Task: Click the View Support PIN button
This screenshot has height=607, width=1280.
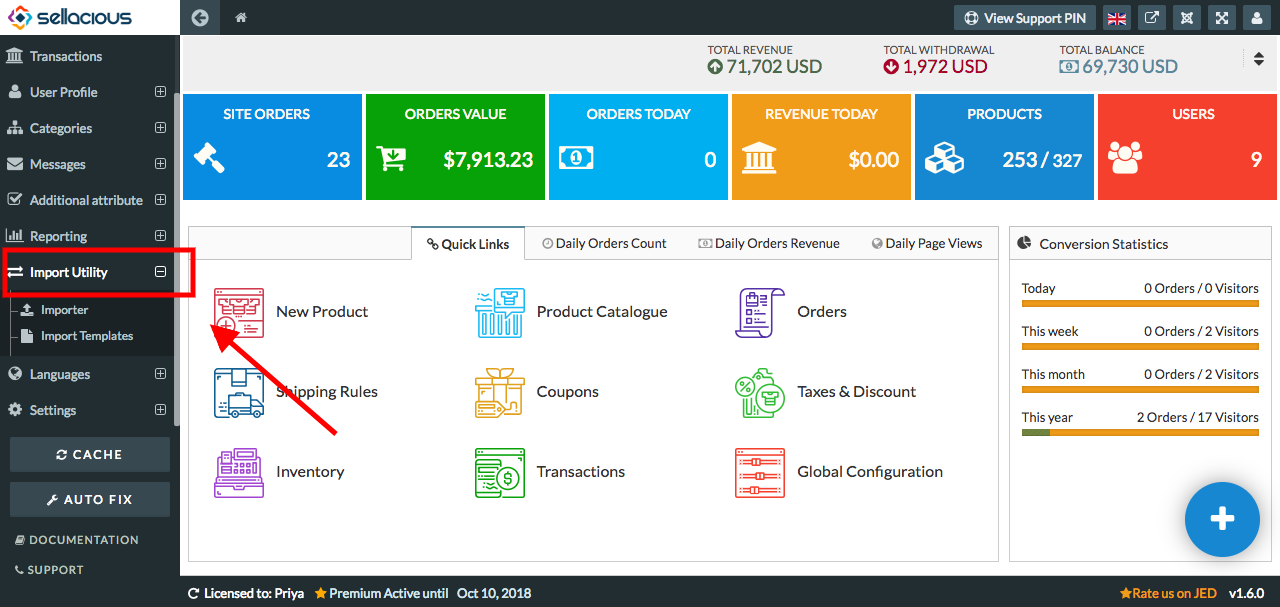Action: 1026,18
